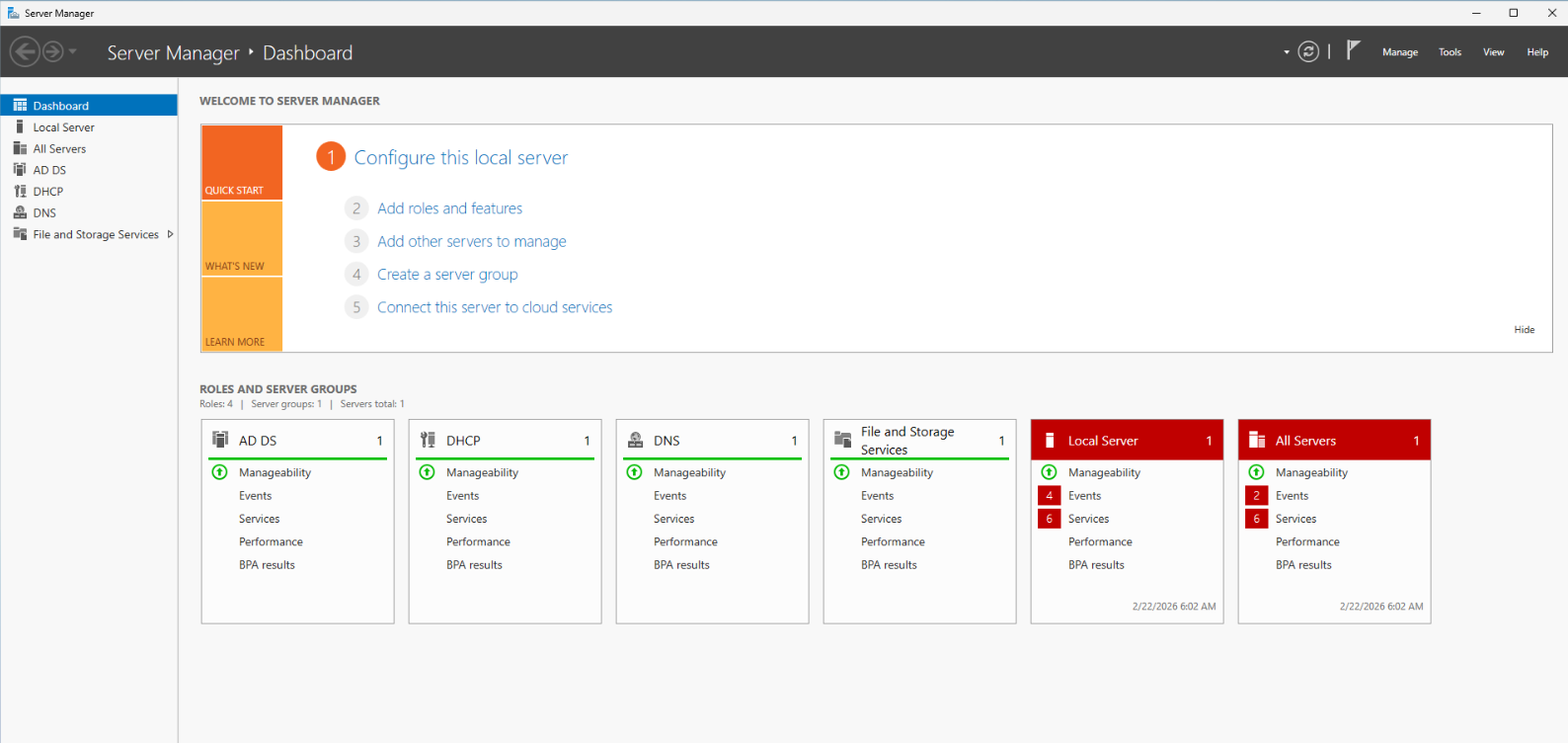
Task: Click All Servers Manageability status icon
Action: coord(1257,472)
